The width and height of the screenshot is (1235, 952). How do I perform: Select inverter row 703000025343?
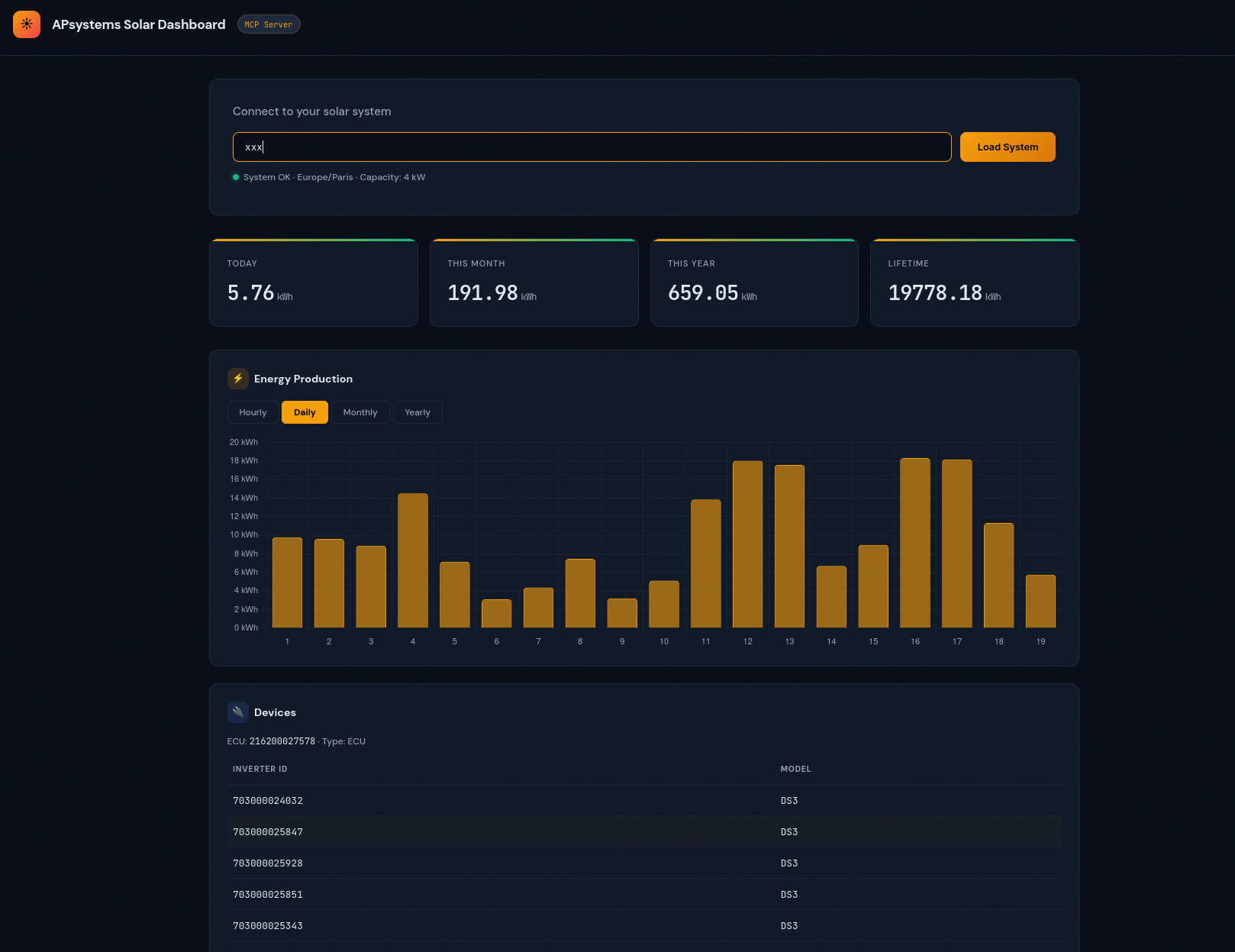(x=644, y=926)
